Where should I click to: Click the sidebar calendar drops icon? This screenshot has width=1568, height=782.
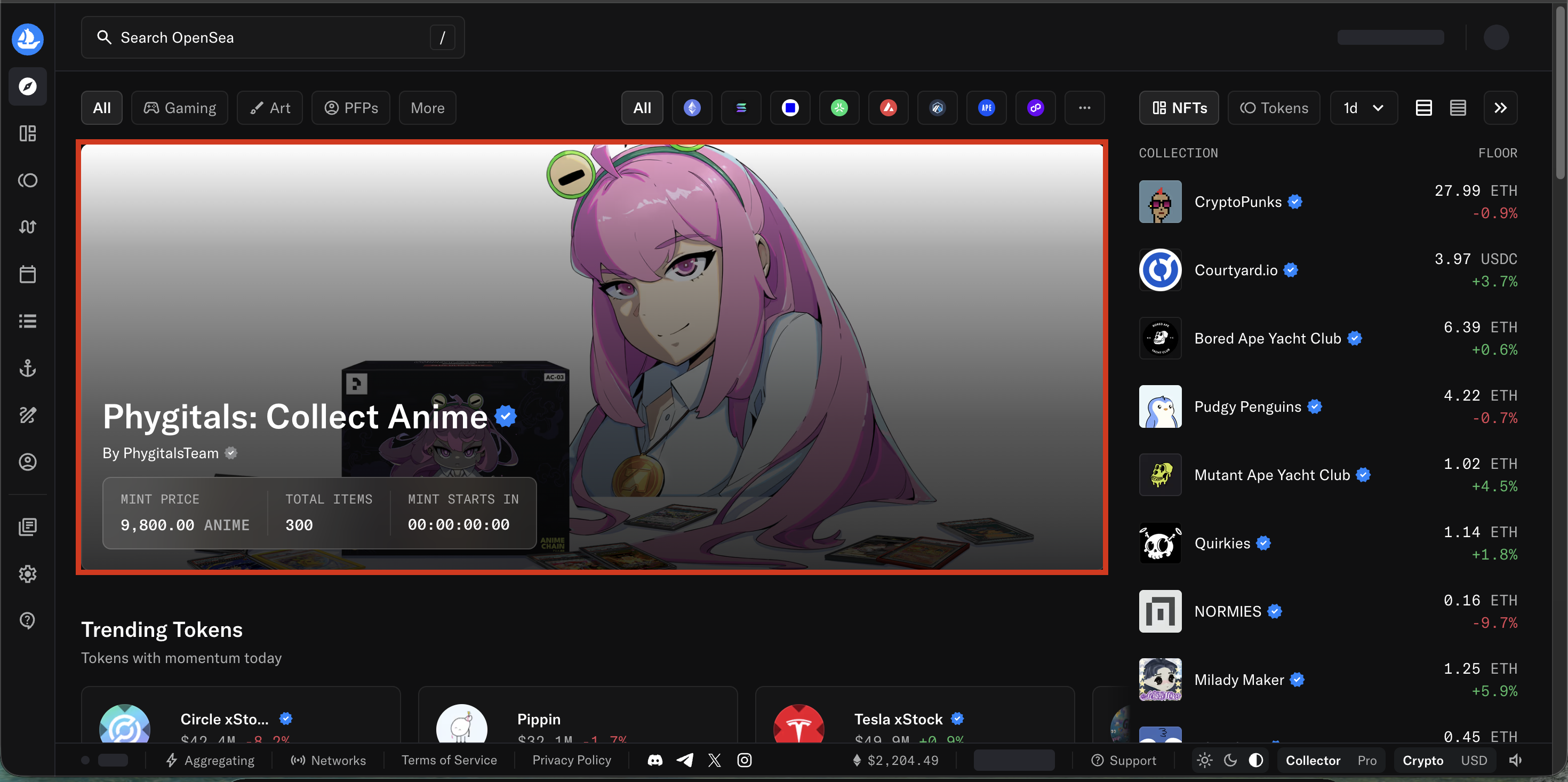[x=27, y=274]
